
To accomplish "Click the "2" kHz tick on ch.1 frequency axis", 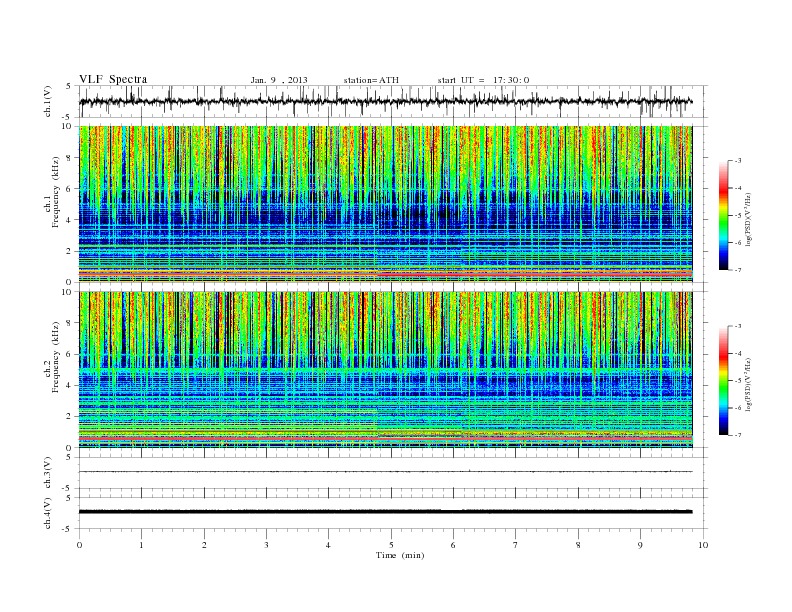I will click(70, 251).
